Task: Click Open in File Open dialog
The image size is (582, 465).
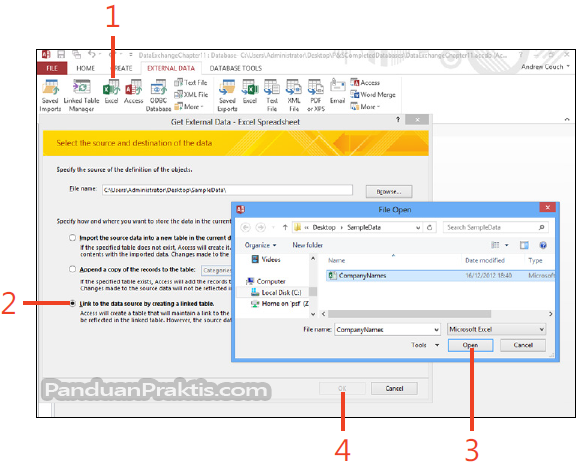Action: (470, 345)
